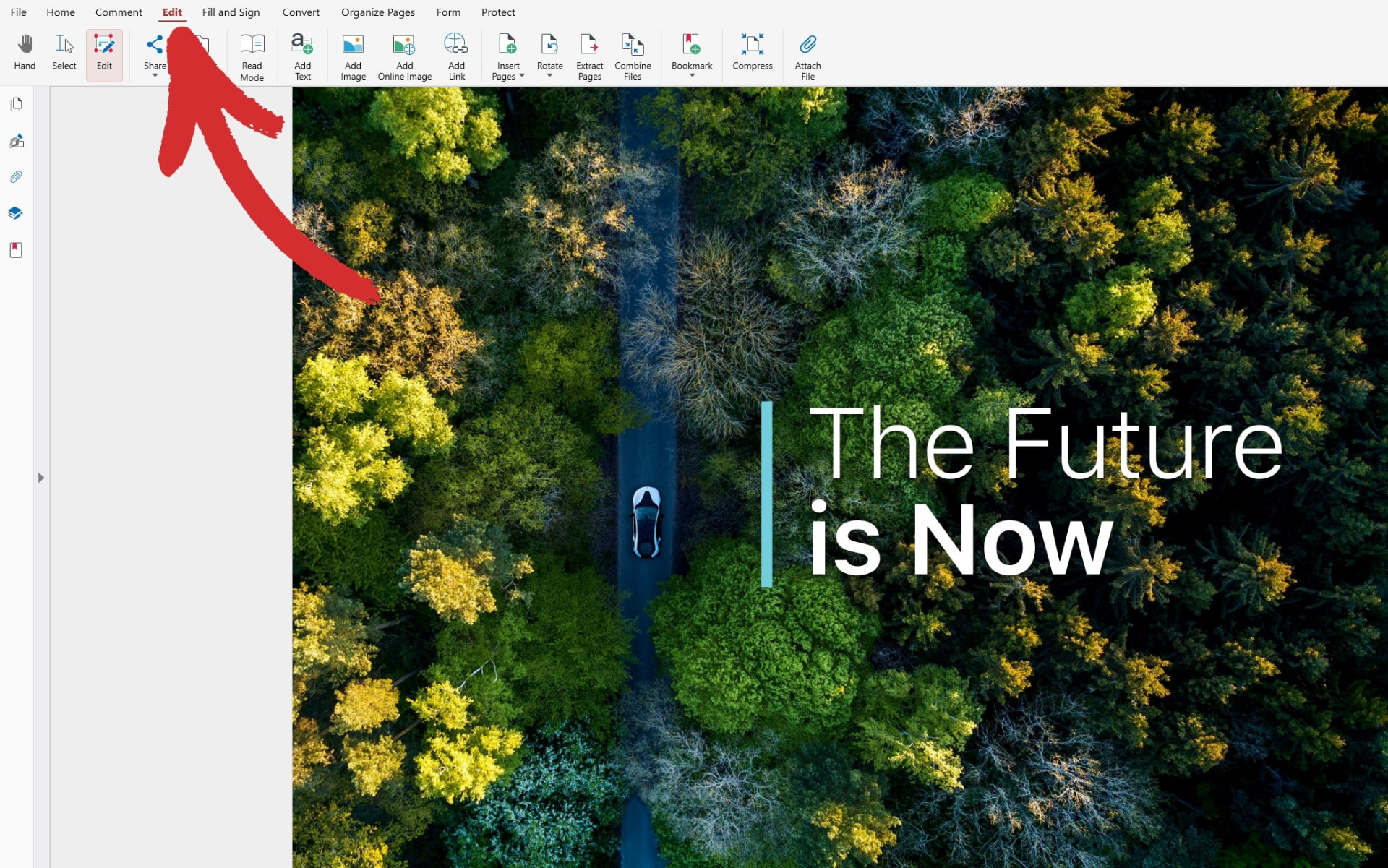Insert a picture using Add Image
The height and width of the screenshot is (868, 1388).
pos(353,54)
